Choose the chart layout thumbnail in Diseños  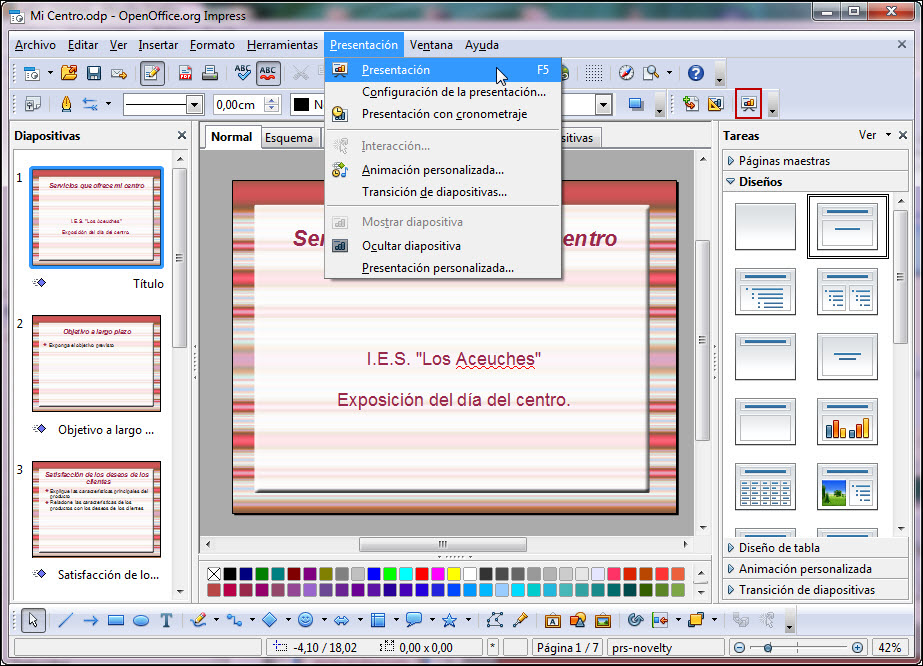pyautogui.click(x=847, y=421)
